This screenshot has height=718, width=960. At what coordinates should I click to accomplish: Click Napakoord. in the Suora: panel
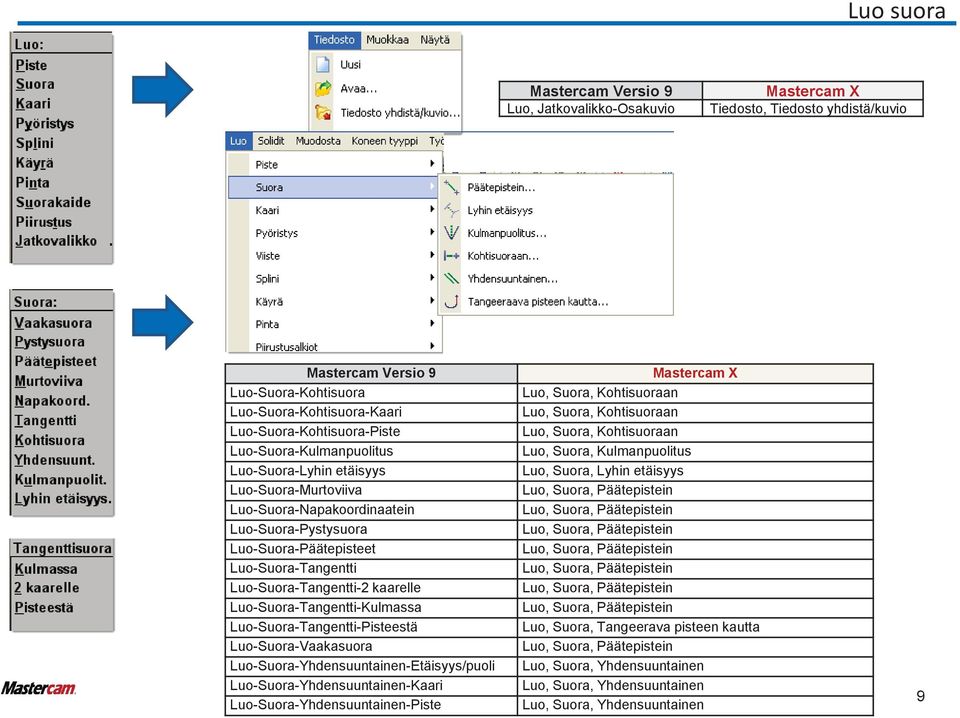tap(52, 401)
